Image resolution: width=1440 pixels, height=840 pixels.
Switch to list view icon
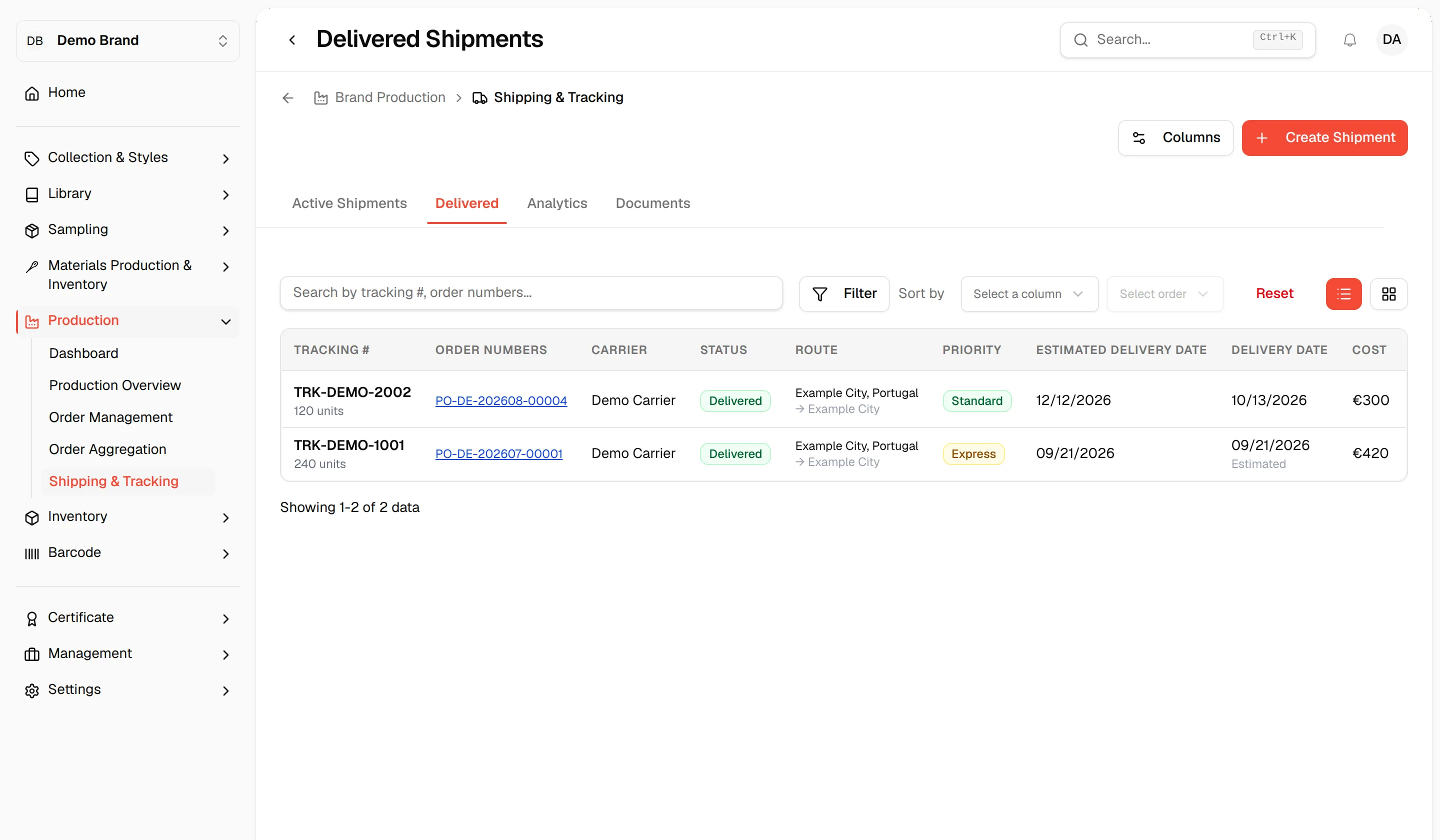click(x=1343, y=294)
